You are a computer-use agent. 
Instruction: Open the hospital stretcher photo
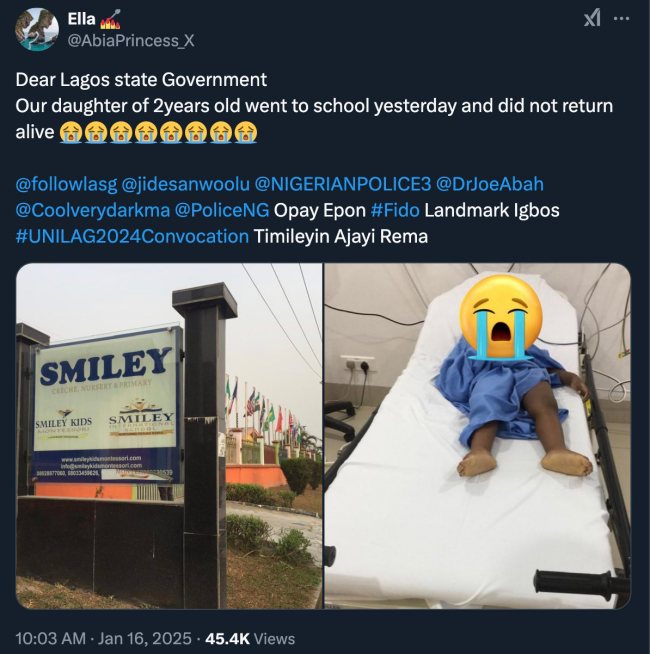pyautogui.click(x=478, y=436)
